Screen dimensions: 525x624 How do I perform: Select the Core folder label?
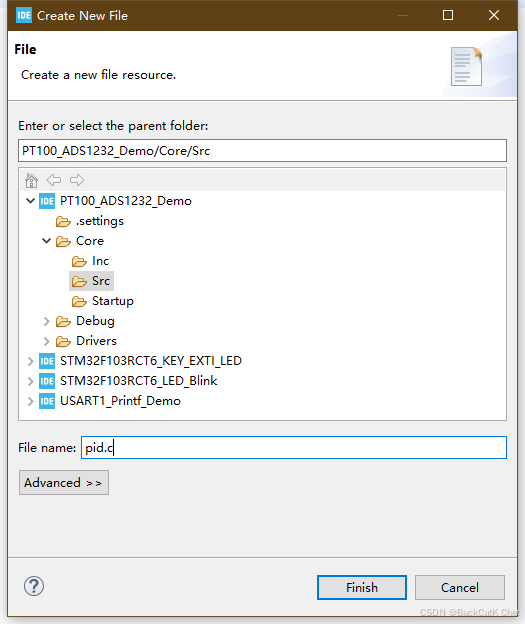(90, 241)
